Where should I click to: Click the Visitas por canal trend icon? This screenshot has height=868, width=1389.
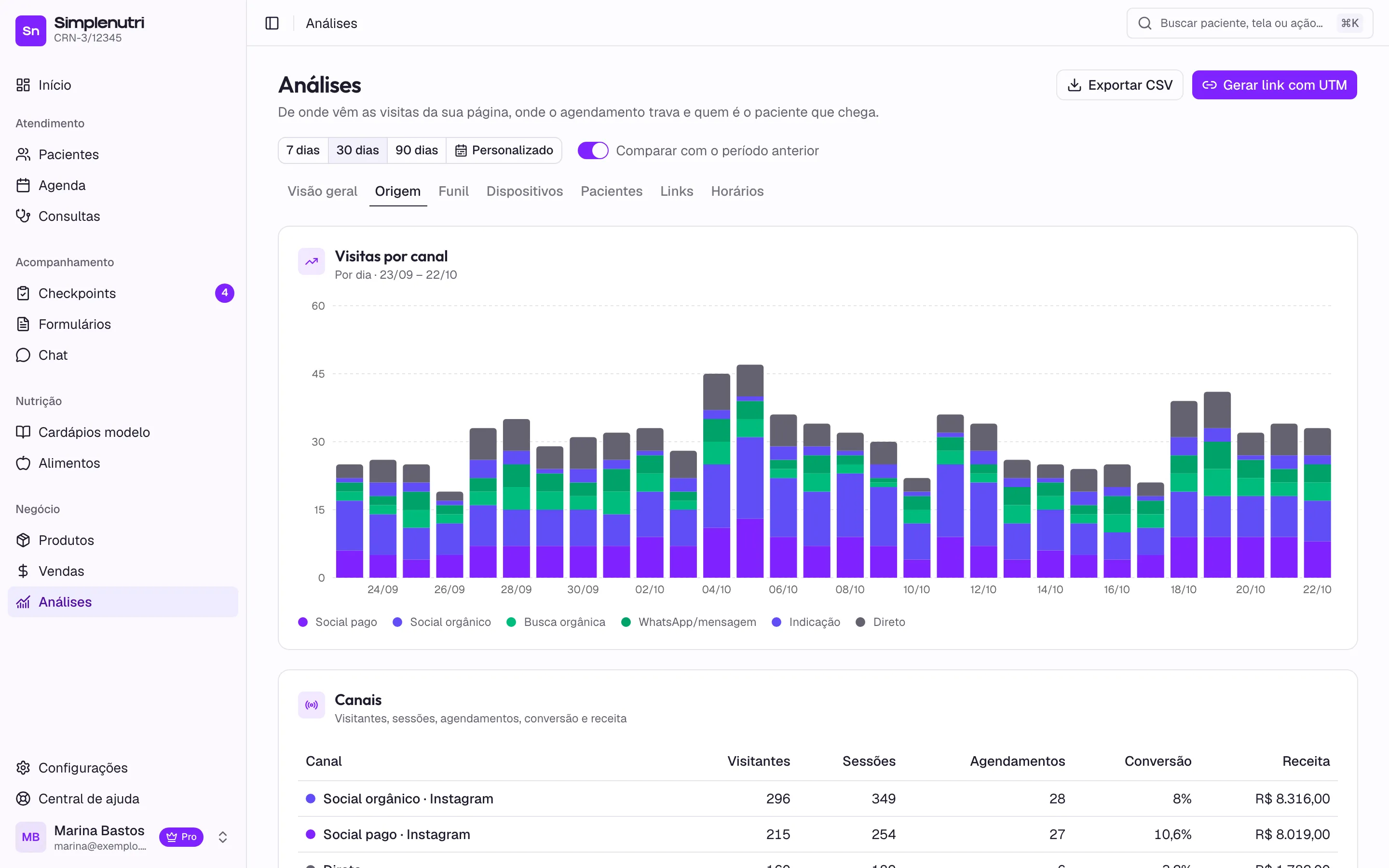[x=312, y=262]
